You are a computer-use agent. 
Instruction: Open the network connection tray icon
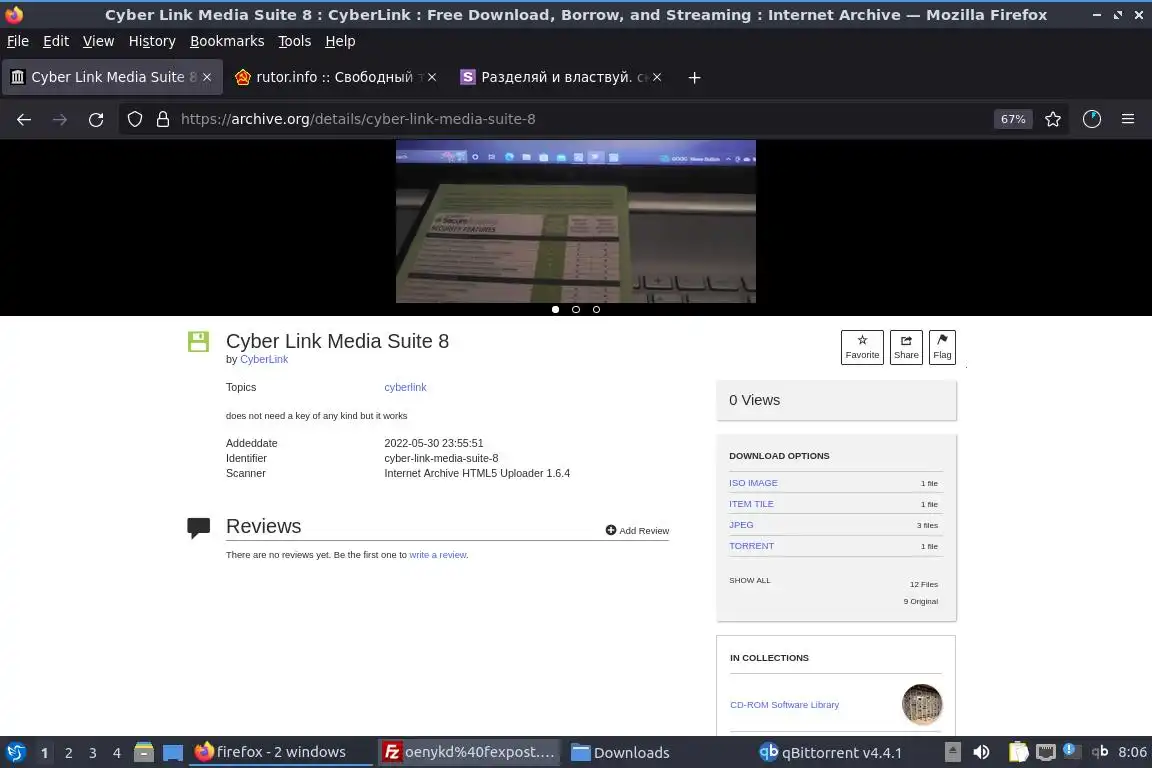coord(1045,752)
